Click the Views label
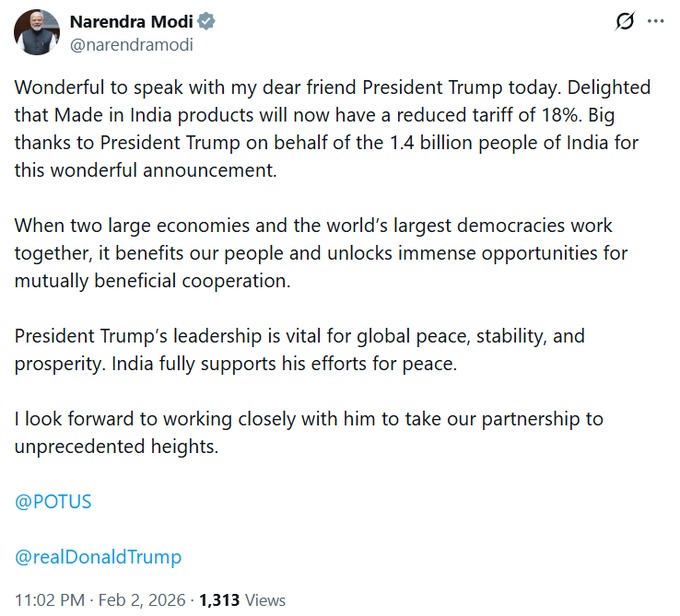 [266, 600]
